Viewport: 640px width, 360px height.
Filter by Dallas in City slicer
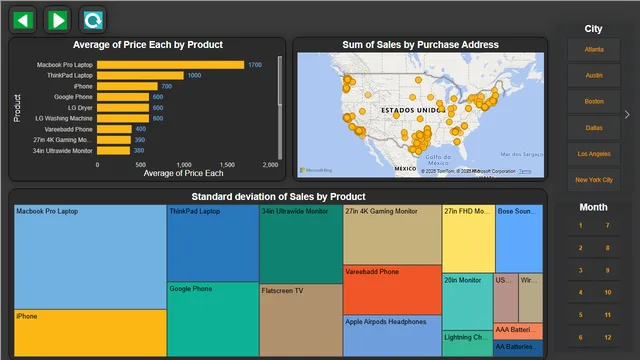click(594, 128)
